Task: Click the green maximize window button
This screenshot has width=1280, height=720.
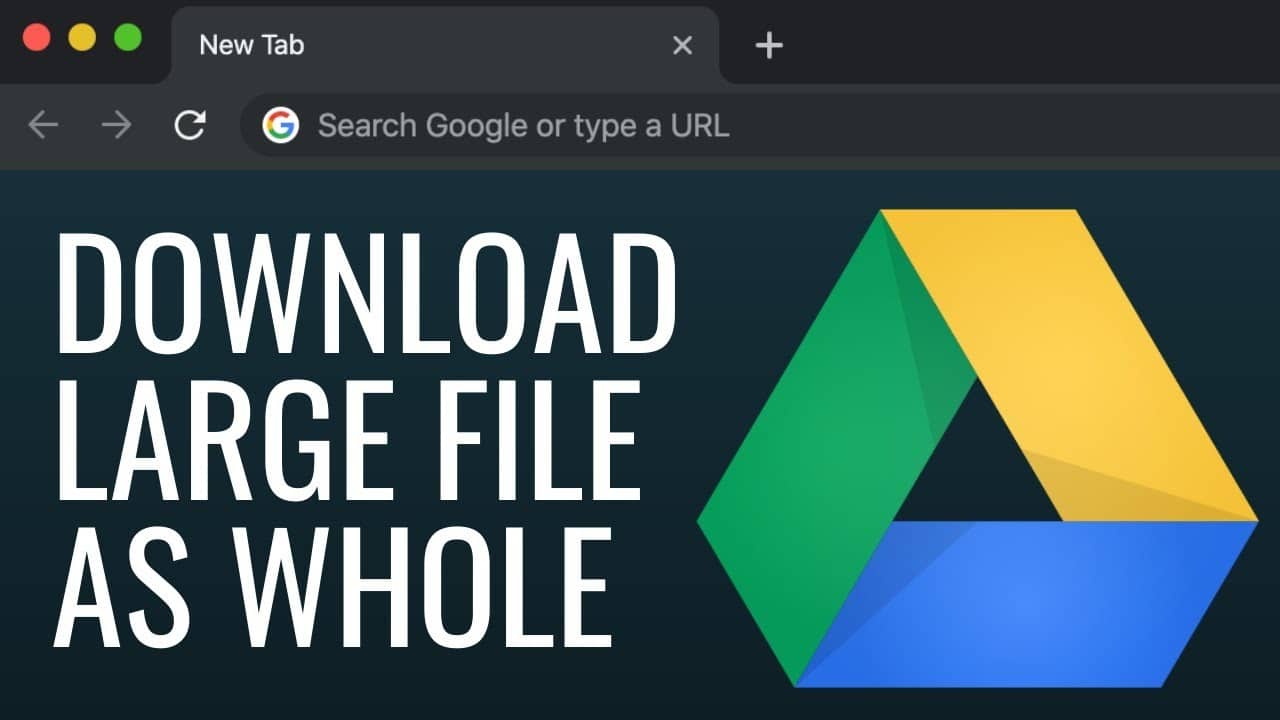Action: 128,38
